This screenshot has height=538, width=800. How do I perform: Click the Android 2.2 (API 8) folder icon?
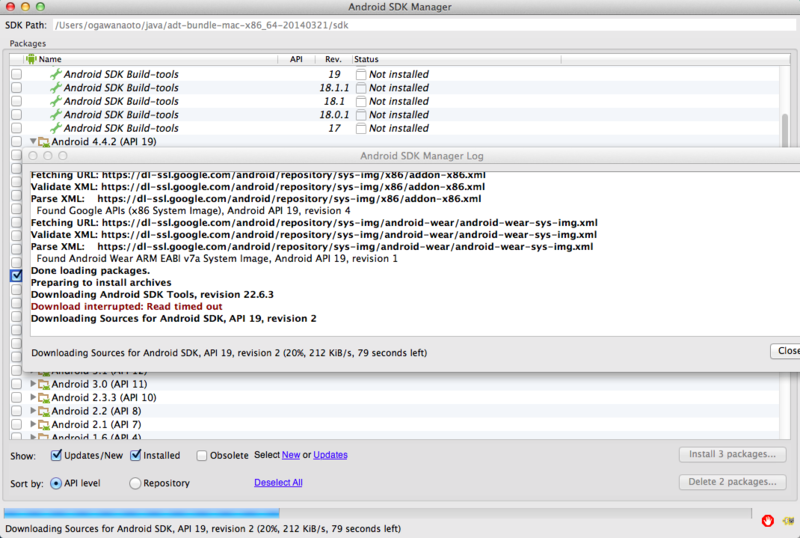pos(44,411)
